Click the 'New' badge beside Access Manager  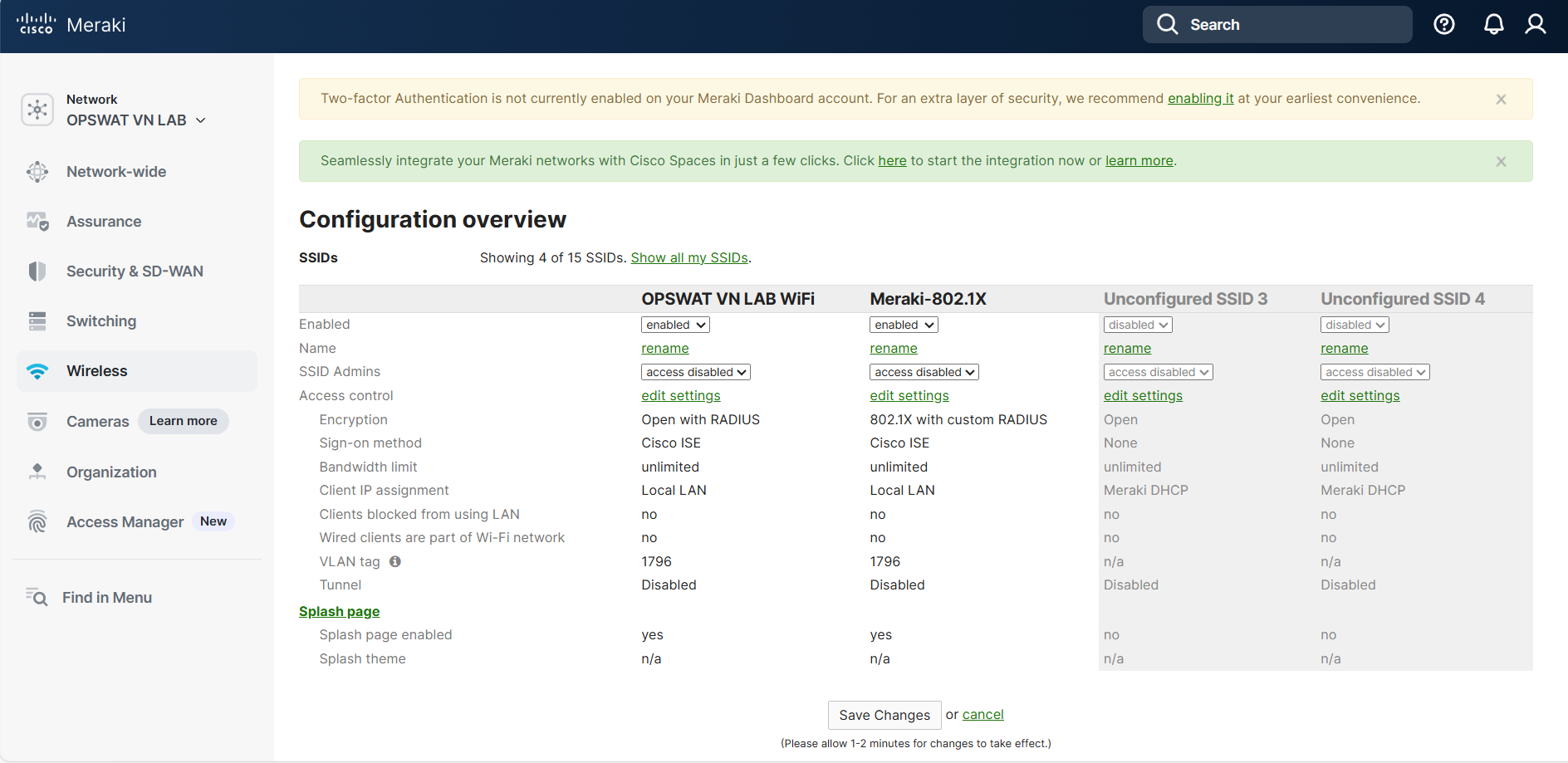[213, 521]
